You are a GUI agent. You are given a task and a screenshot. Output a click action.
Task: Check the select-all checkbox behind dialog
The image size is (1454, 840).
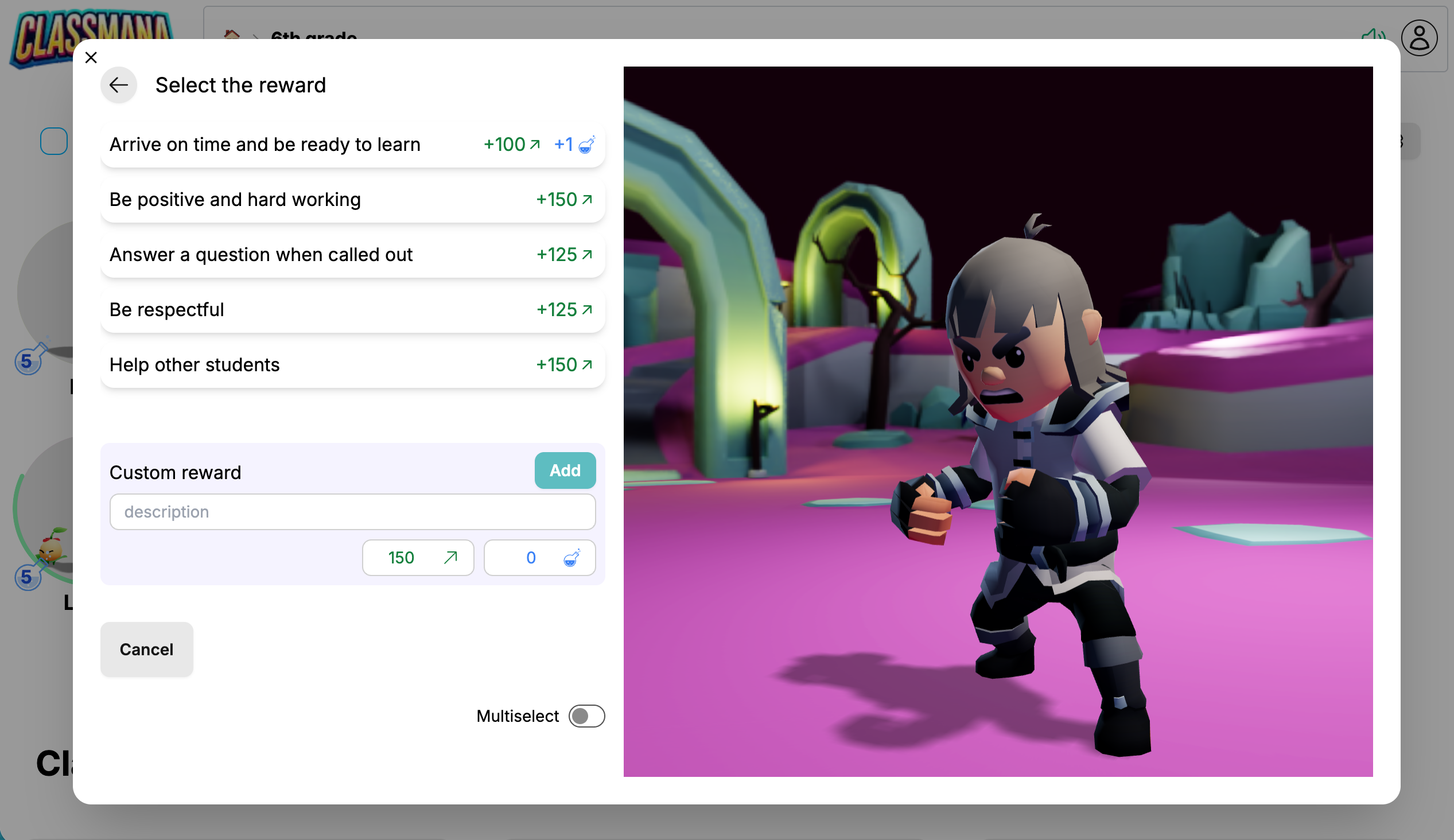[53, 141]
